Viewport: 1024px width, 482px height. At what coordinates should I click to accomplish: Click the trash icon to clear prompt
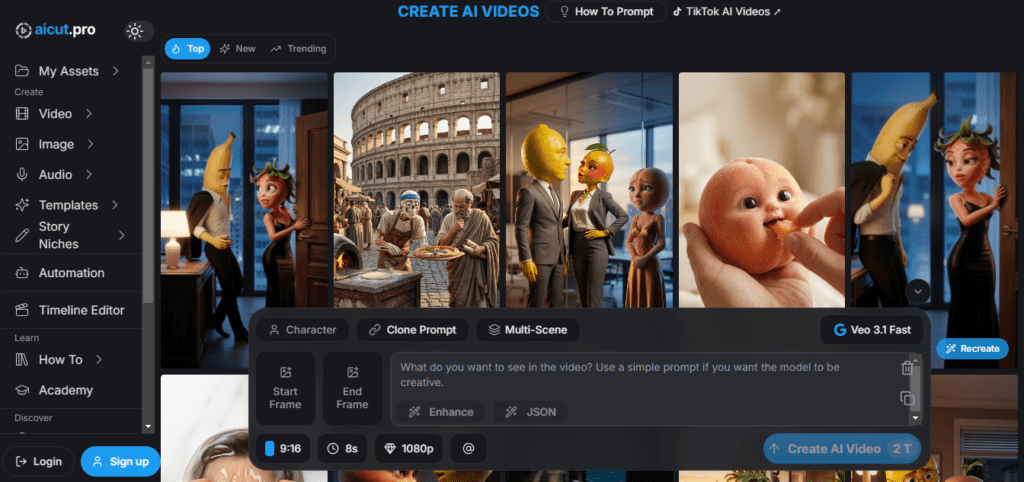coord(906,368)
